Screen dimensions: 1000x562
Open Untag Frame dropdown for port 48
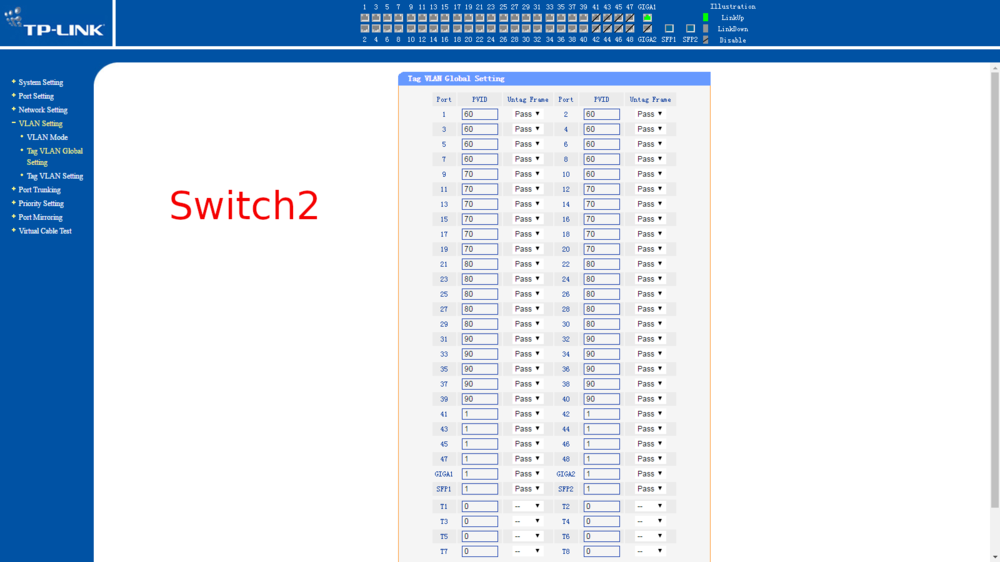click(x=650, y=459)
